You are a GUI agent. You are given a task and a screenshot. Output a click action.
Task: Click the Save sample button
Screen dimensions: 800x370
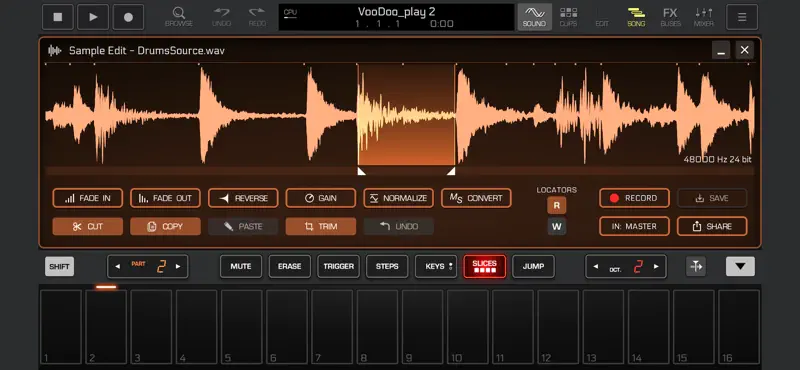coord(712,198)
